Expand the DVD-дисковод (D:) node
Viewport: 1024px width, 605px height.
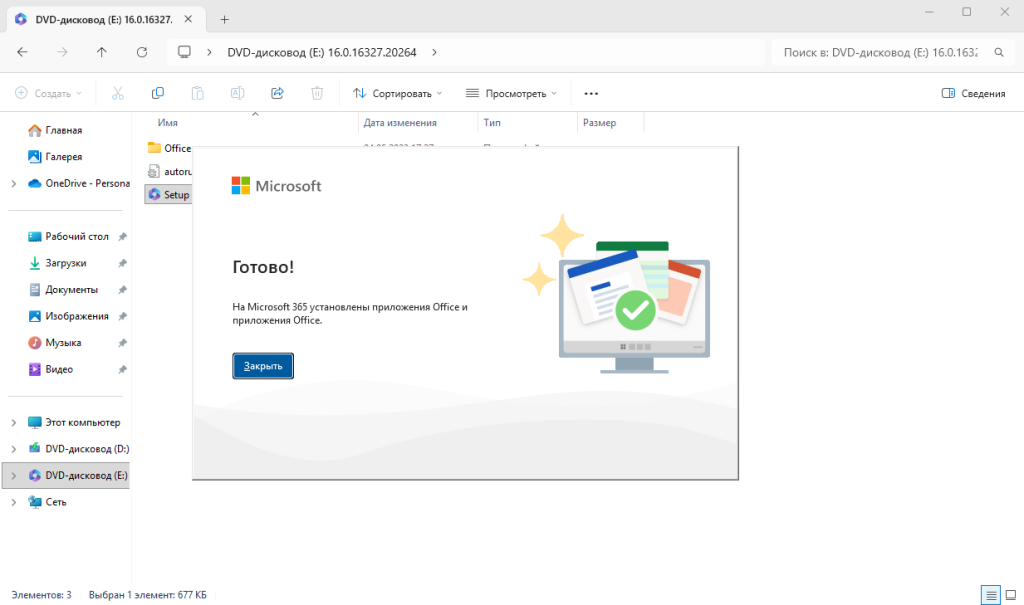[14, 449]
